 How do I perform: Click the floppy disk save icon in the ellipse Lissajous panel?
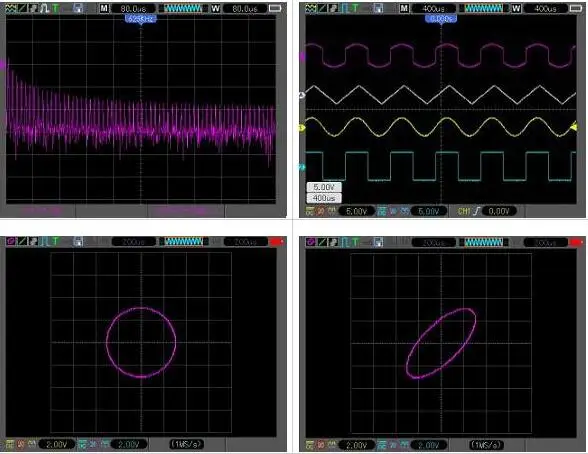378,242
